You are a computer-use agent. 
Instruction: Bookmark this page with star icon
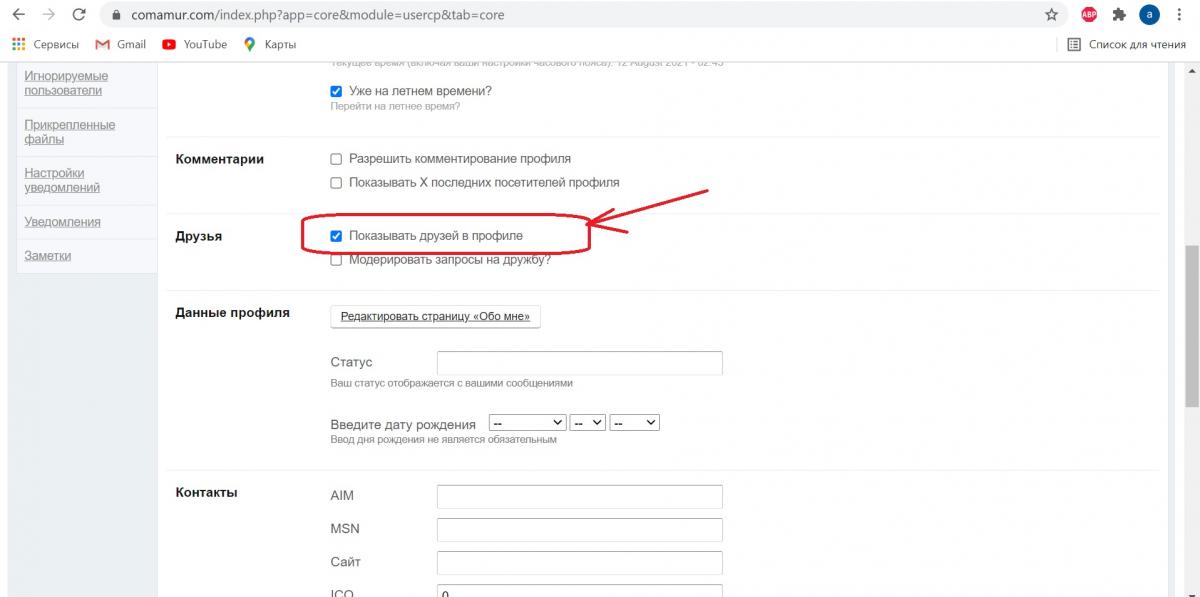[1051, 15]
